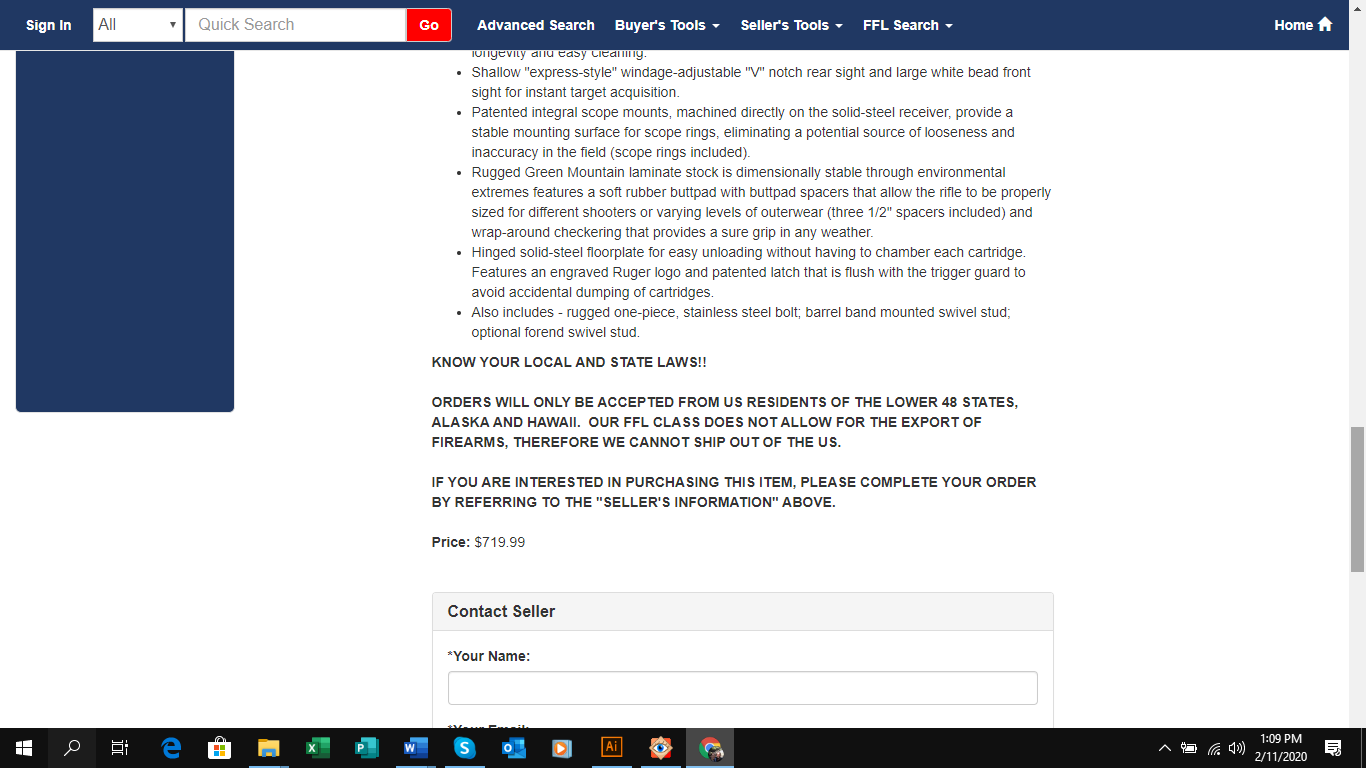Expand the All category dropdown
This screenshot has width=1366, height=768.
click(x=138, y=25)
